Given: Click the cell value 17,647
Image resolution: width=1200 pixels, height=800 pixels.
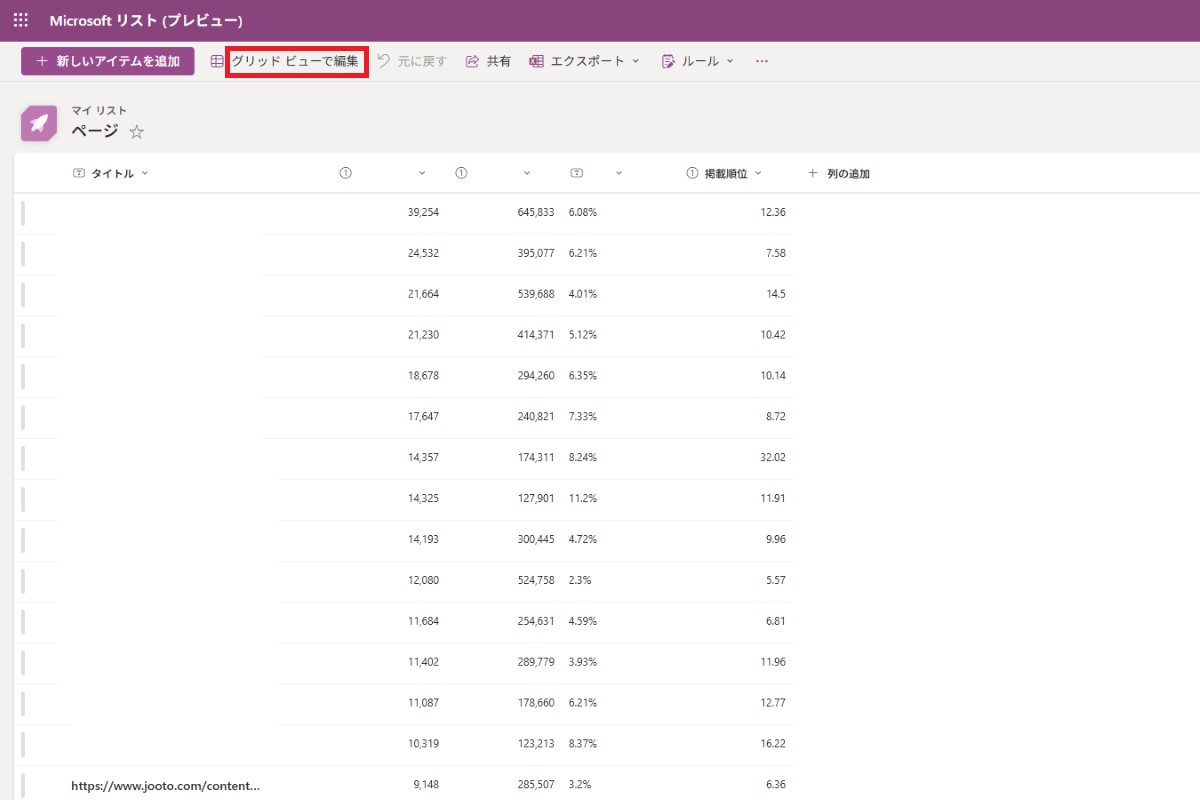Looking at the screenshot, I should pyautogui.click(x=423, y=416).
